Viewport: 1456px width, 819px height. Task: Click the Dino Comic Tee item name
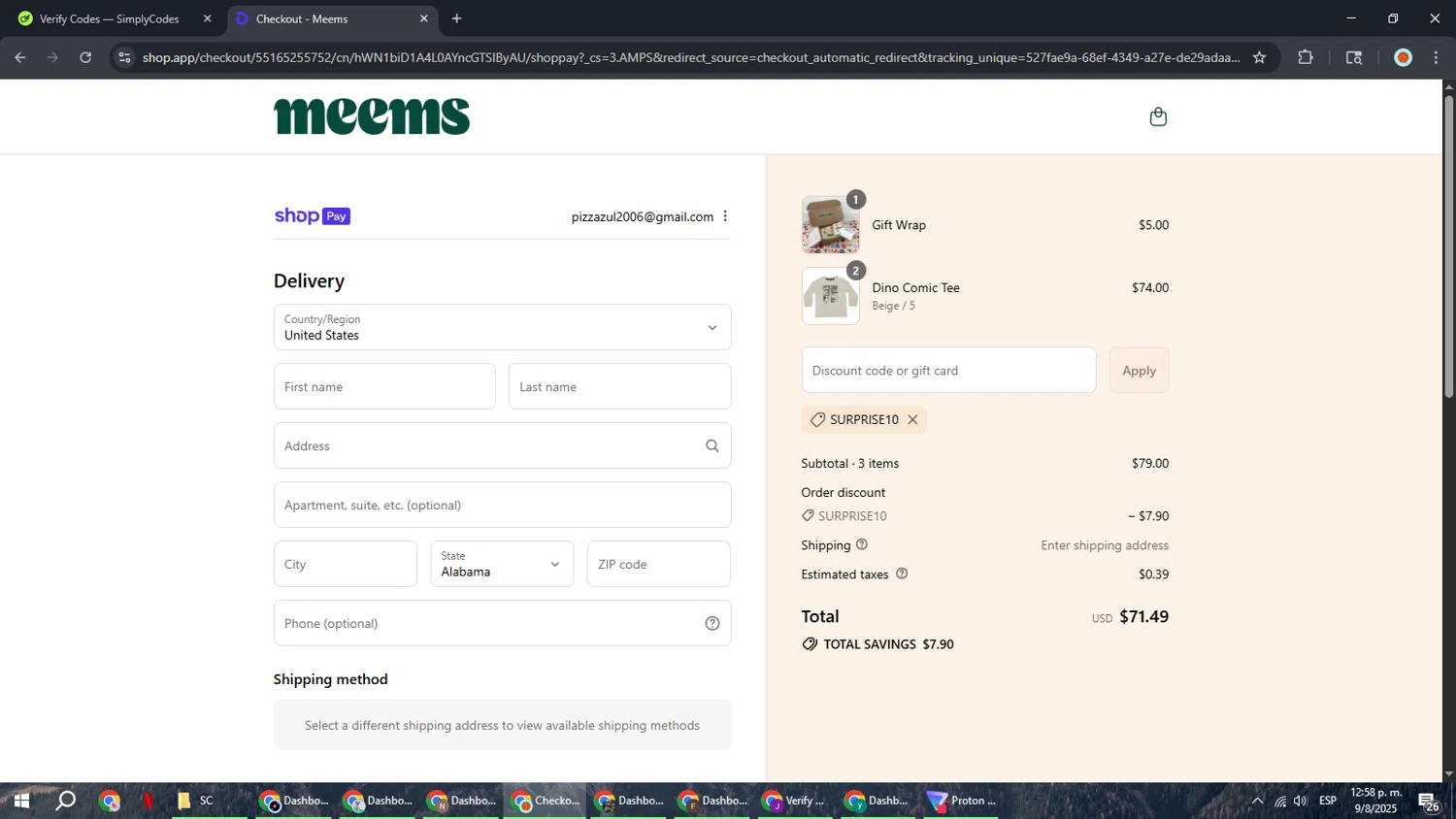[915, 287]
